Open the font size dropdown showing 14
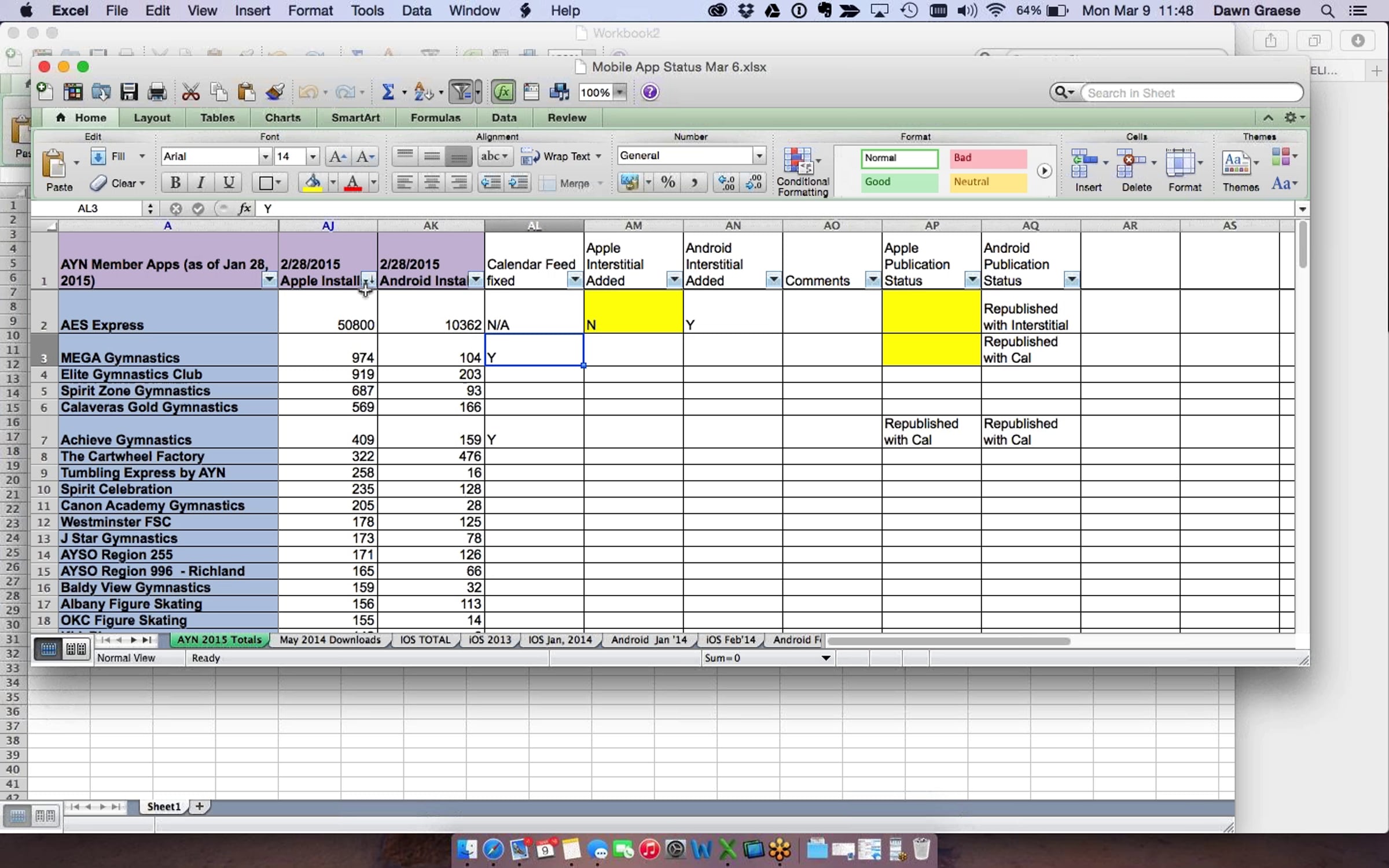 [x=313, y=156]
